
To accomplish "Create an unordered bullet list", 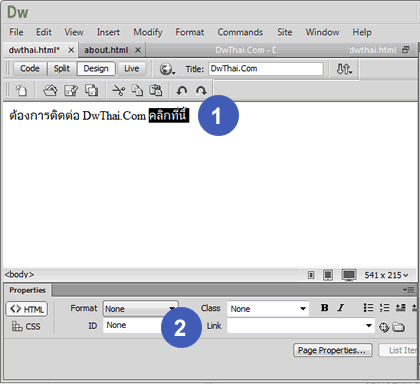I will 368,307.
